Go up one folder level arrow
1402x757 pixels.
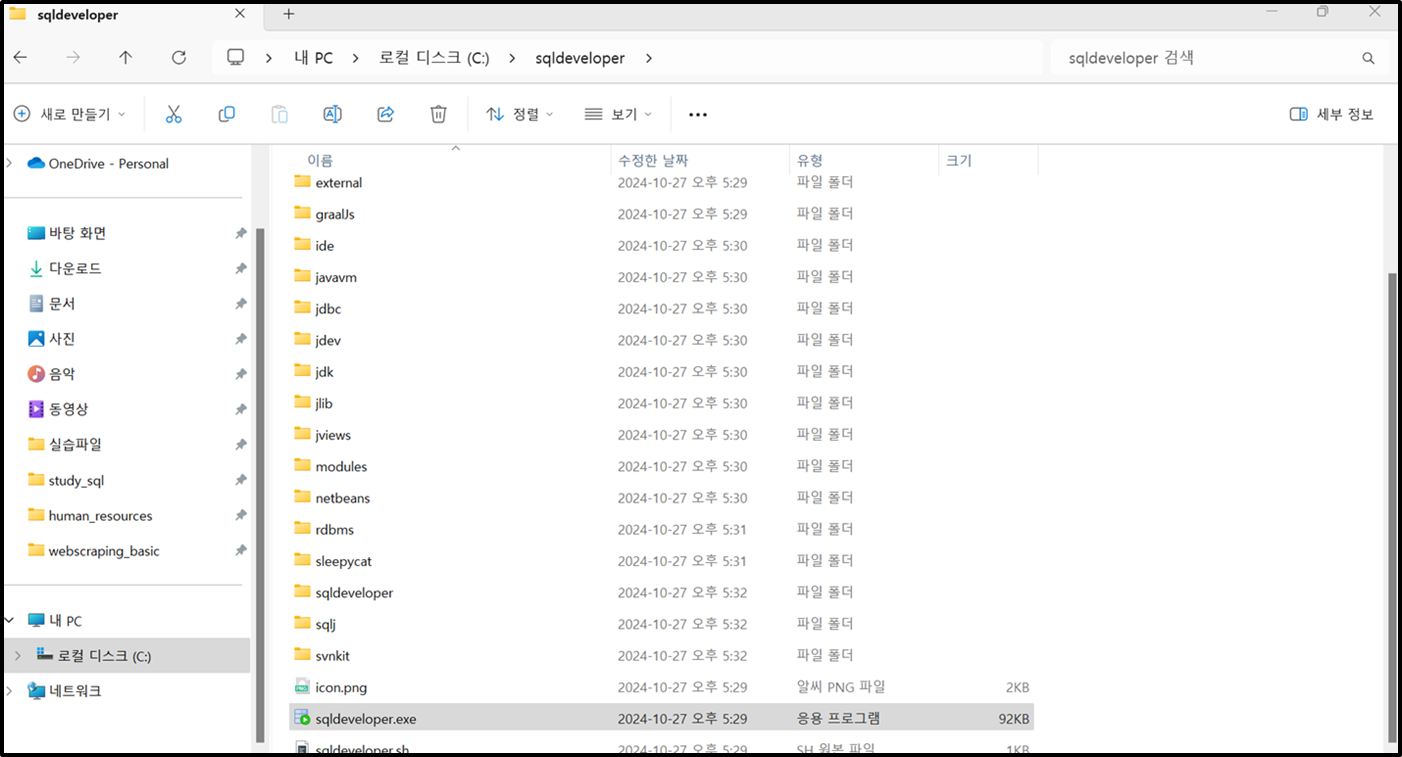(x=125, y=58)
